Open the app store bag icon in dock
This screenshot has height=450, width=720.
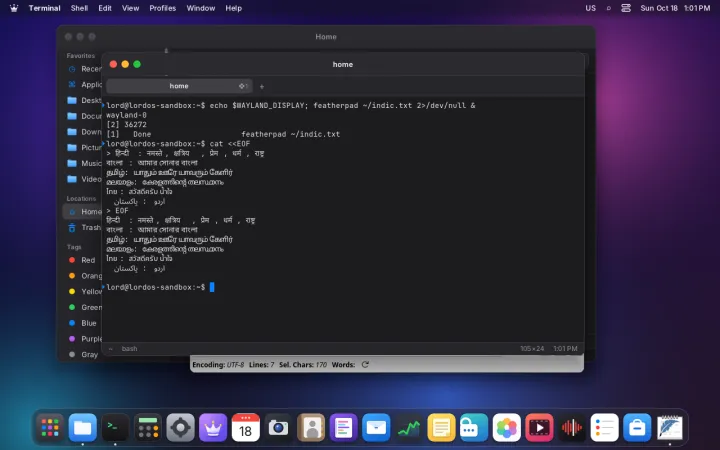[x=637, y=428]
